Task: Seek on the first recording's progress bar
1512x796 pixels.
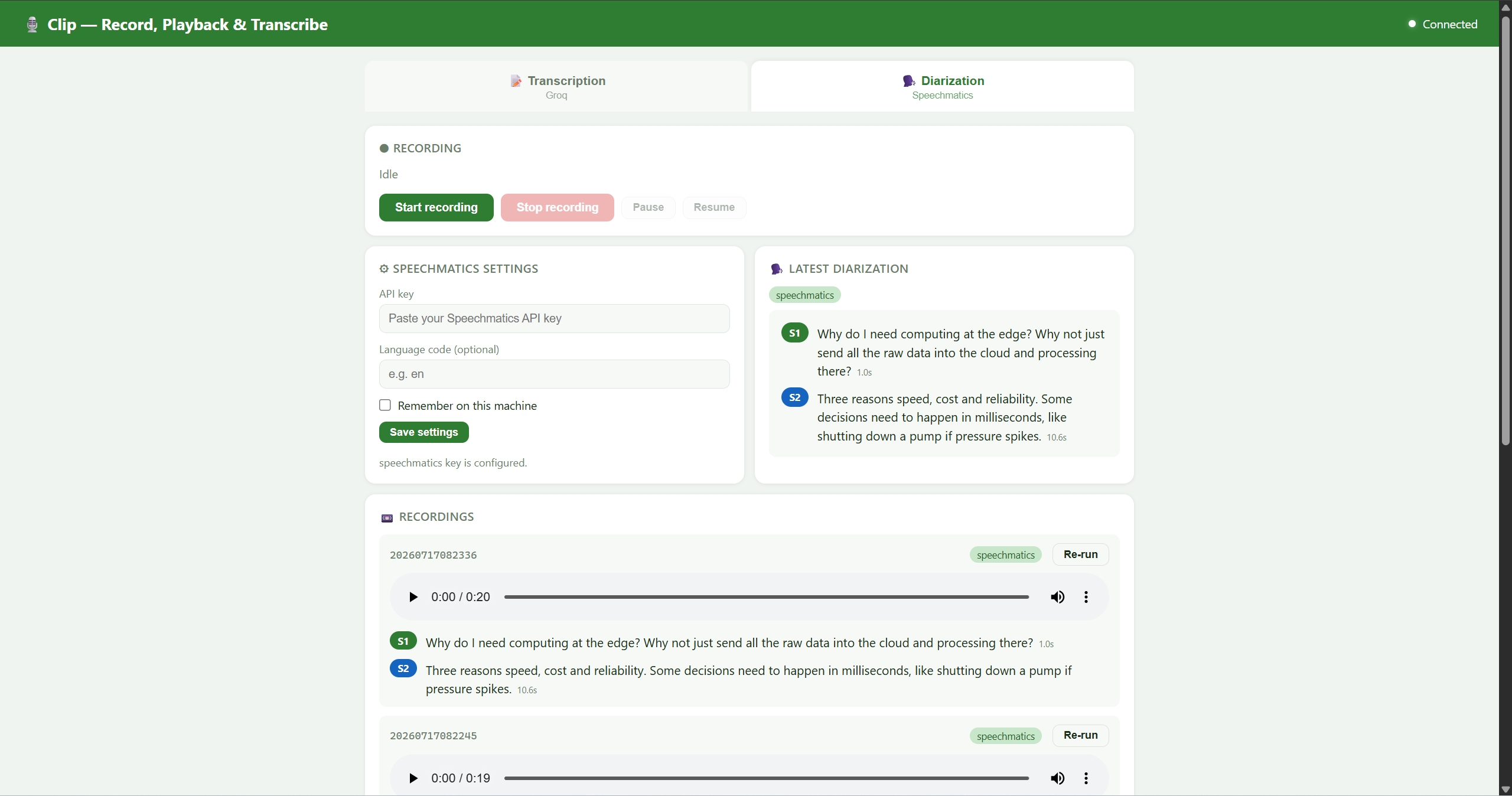Action: pyautogui.click(x=767, y=597)
